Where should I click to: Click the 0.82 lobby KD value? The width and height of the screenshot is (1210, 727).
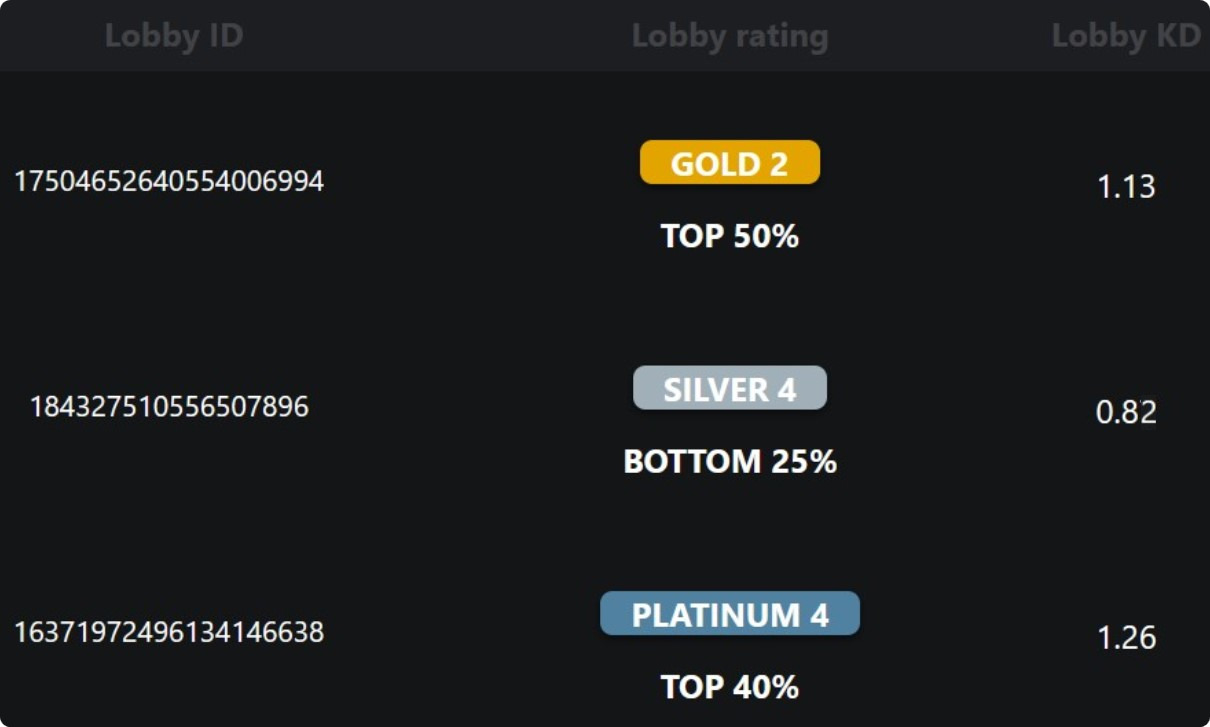tap(1126, 412)
